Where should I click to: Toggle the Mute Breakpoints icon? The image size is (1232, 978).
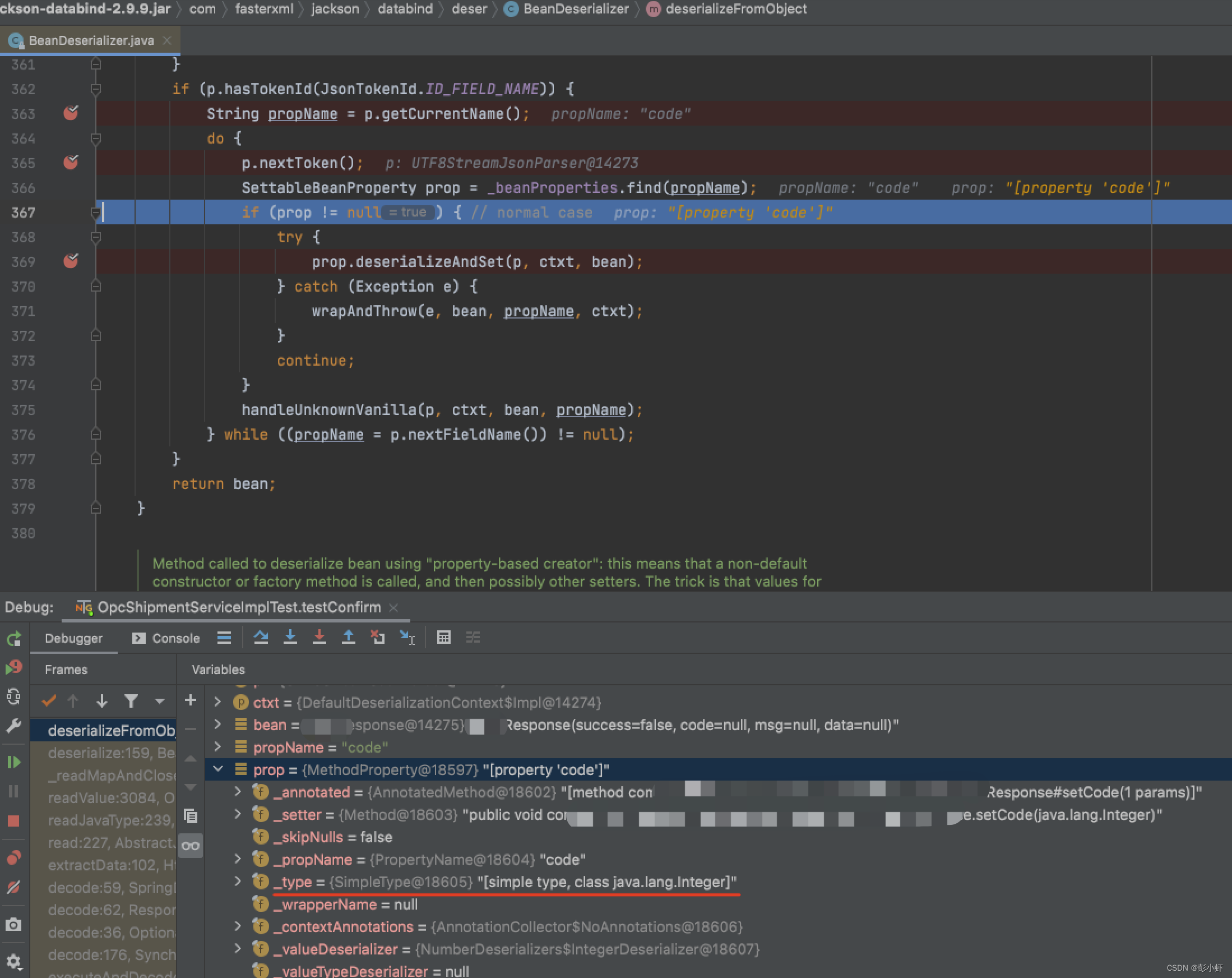click(x=13, y=887)
